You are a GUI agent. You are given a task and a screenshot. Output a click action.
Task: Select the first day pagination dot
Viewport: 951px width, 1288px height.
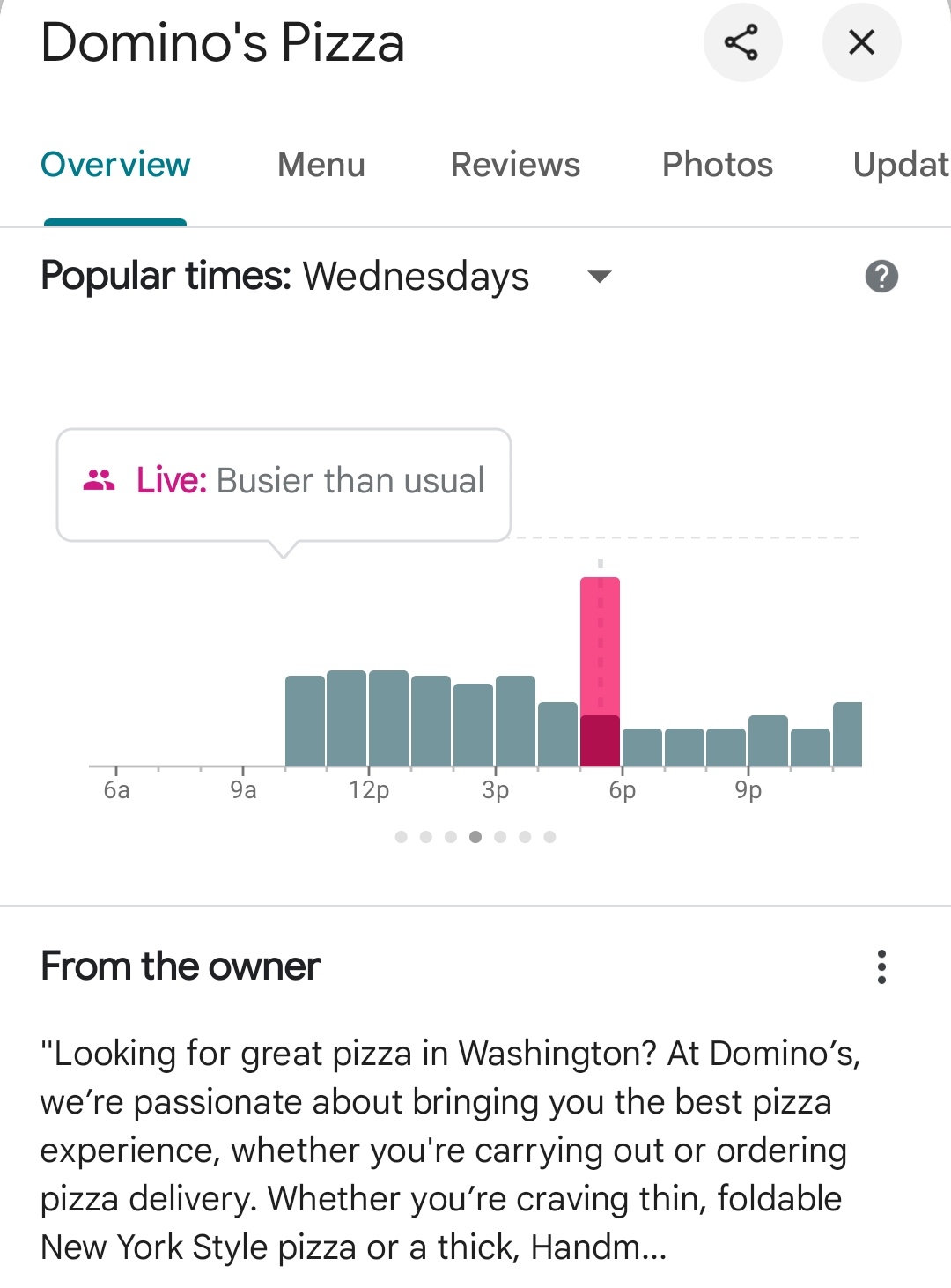coord(402,837)
